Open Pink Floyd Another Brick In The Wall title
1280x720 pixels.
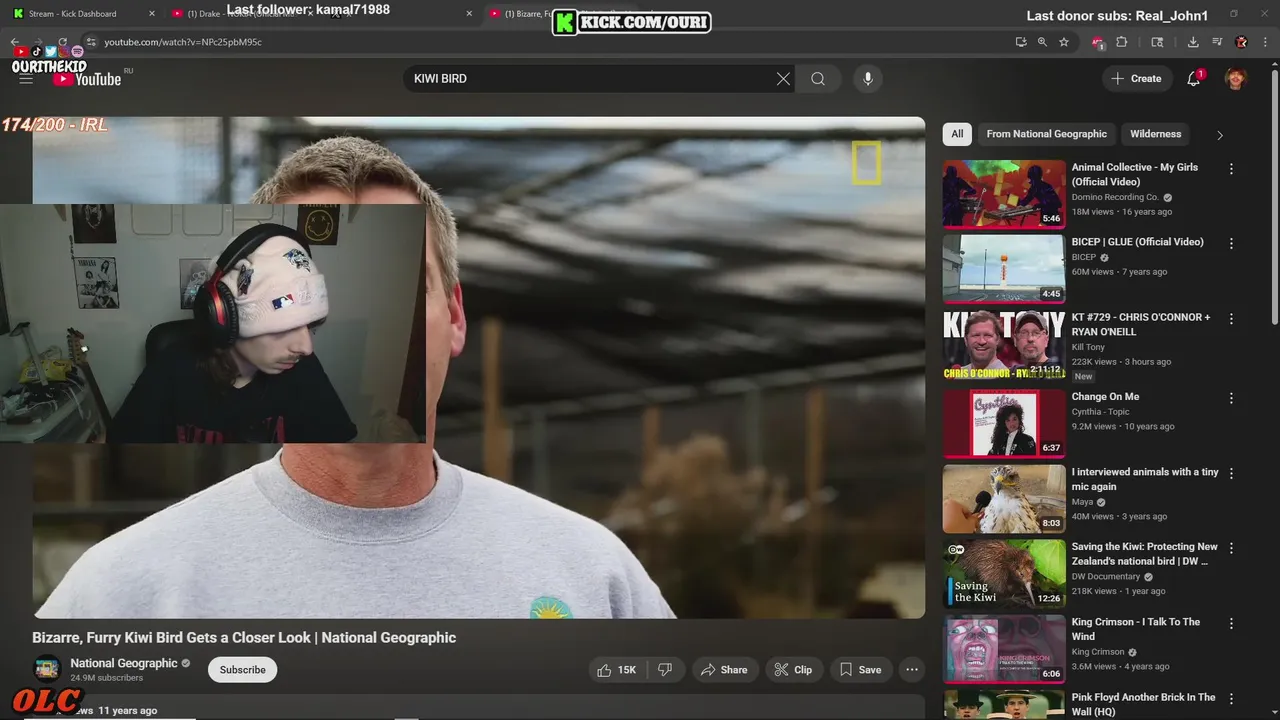(x=1144, y=704)
